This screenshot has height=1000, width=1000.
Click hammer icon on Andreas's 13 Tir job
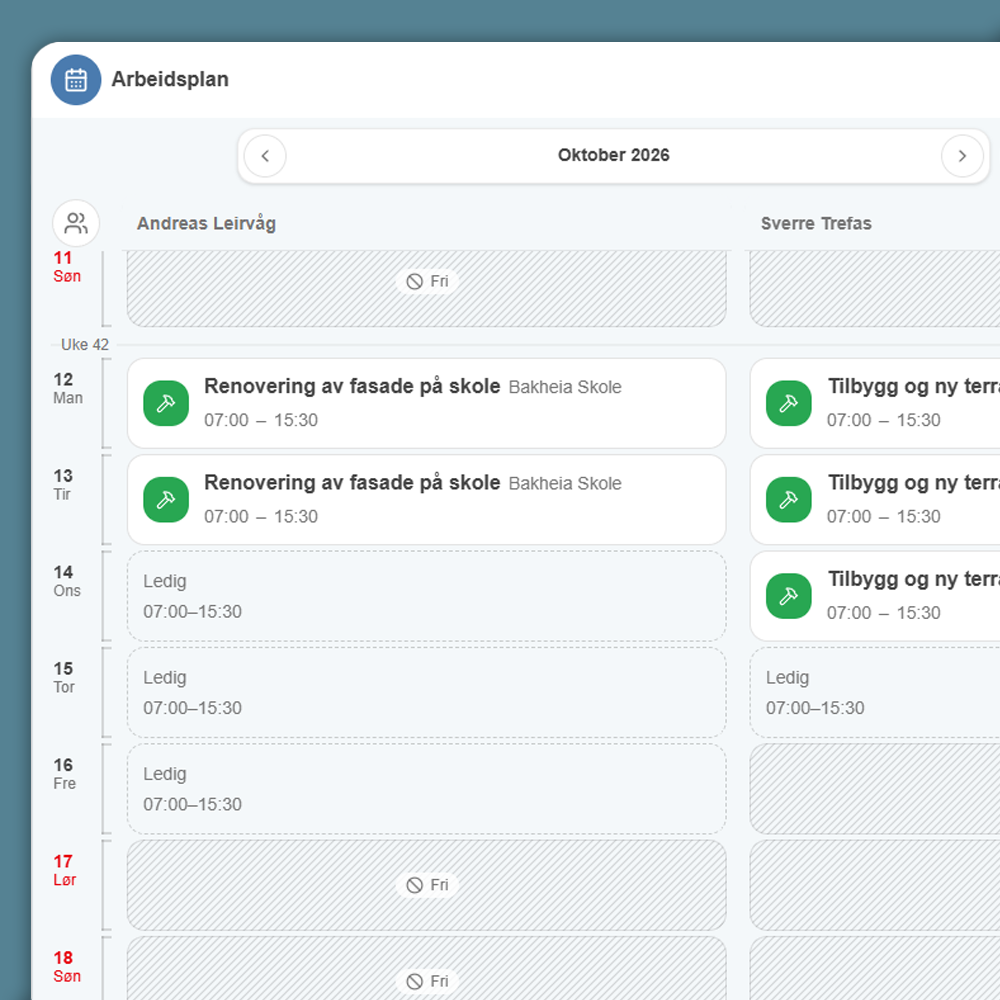(166, 499)
